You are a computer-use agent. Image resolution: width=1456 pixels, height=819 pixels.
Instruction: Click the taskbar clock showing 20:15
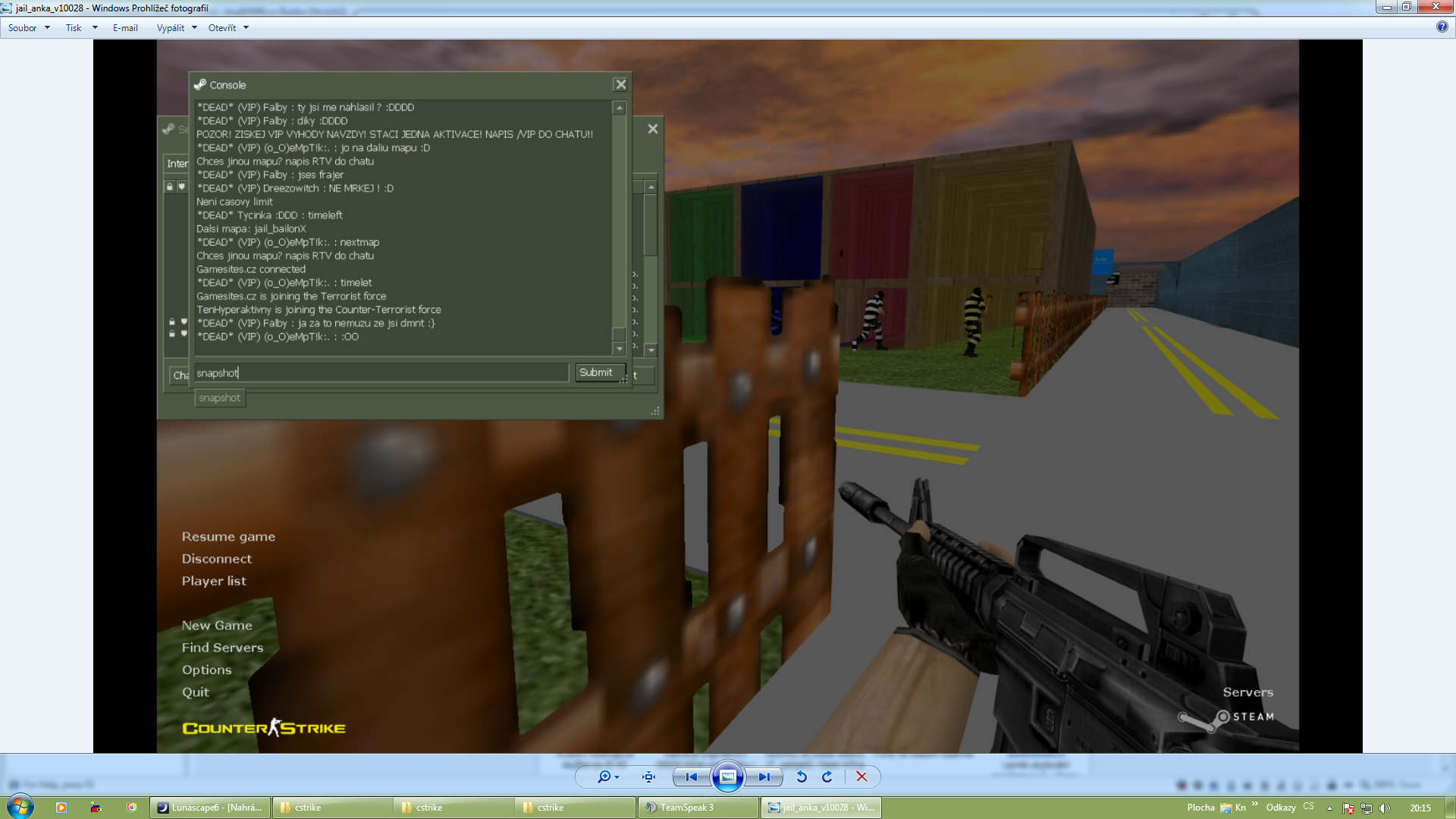tap(1420, 808)
